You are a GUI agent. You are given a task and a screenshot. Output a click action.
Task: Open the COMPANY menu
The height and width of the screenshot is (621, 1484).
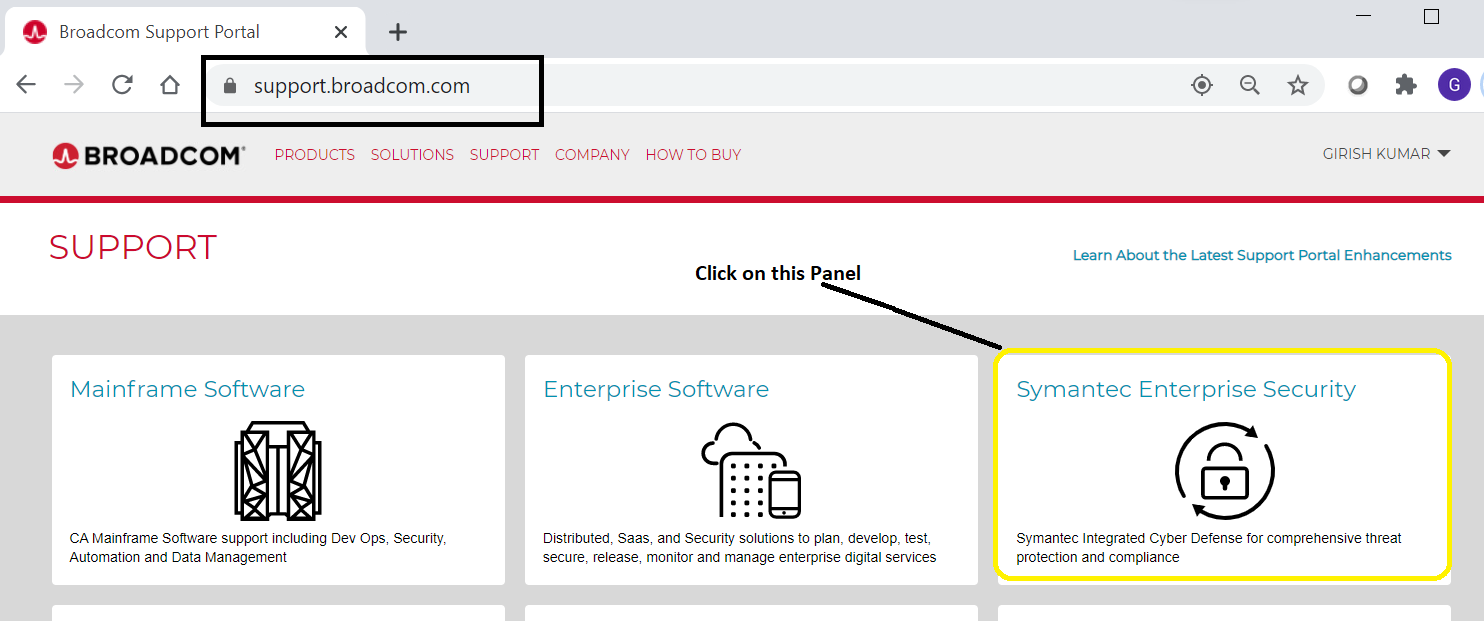tap(592, 155)
